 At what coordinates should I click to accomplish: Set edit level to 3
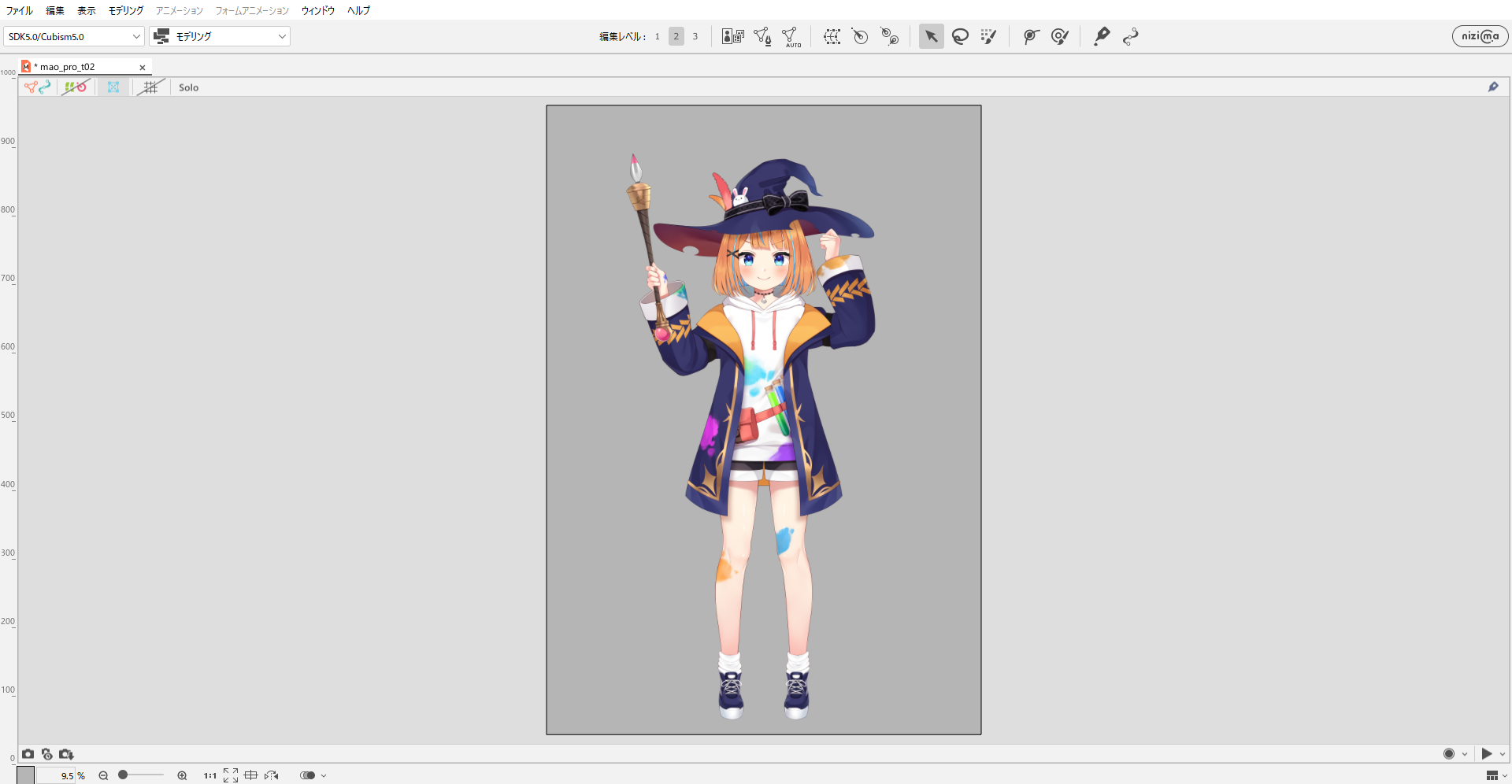point(695,36)
